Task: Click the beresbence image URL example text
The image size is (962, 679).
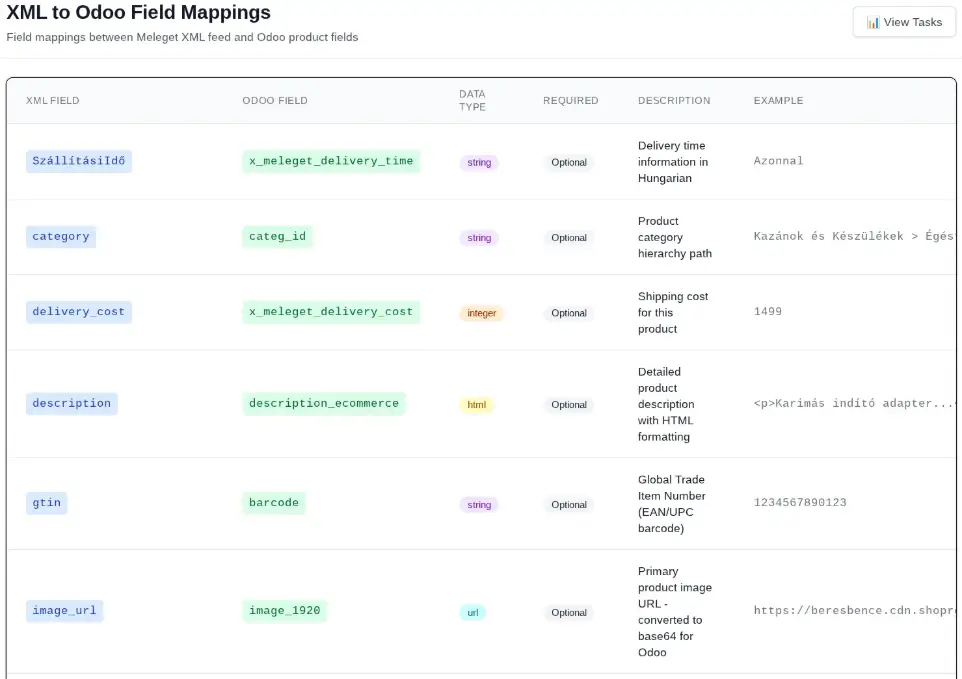Action: [x=855, y=610]
